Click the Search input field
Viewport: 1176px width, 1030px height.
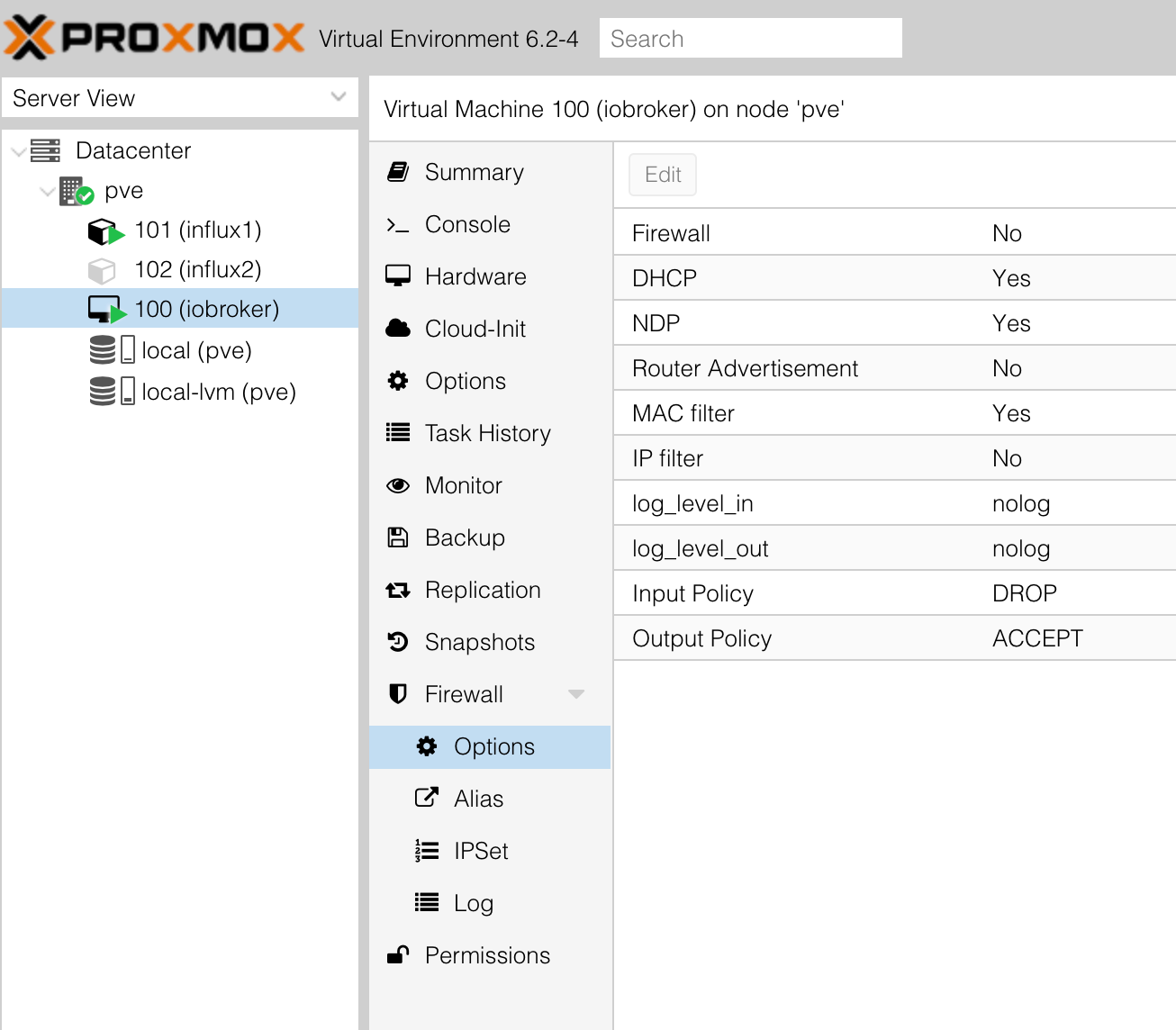pos(751,38)
